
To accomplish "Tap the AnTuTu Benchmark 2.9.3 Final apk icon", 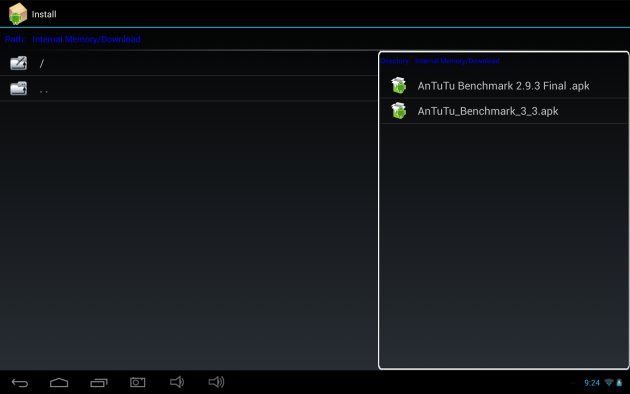I will (x=399, y=86).
